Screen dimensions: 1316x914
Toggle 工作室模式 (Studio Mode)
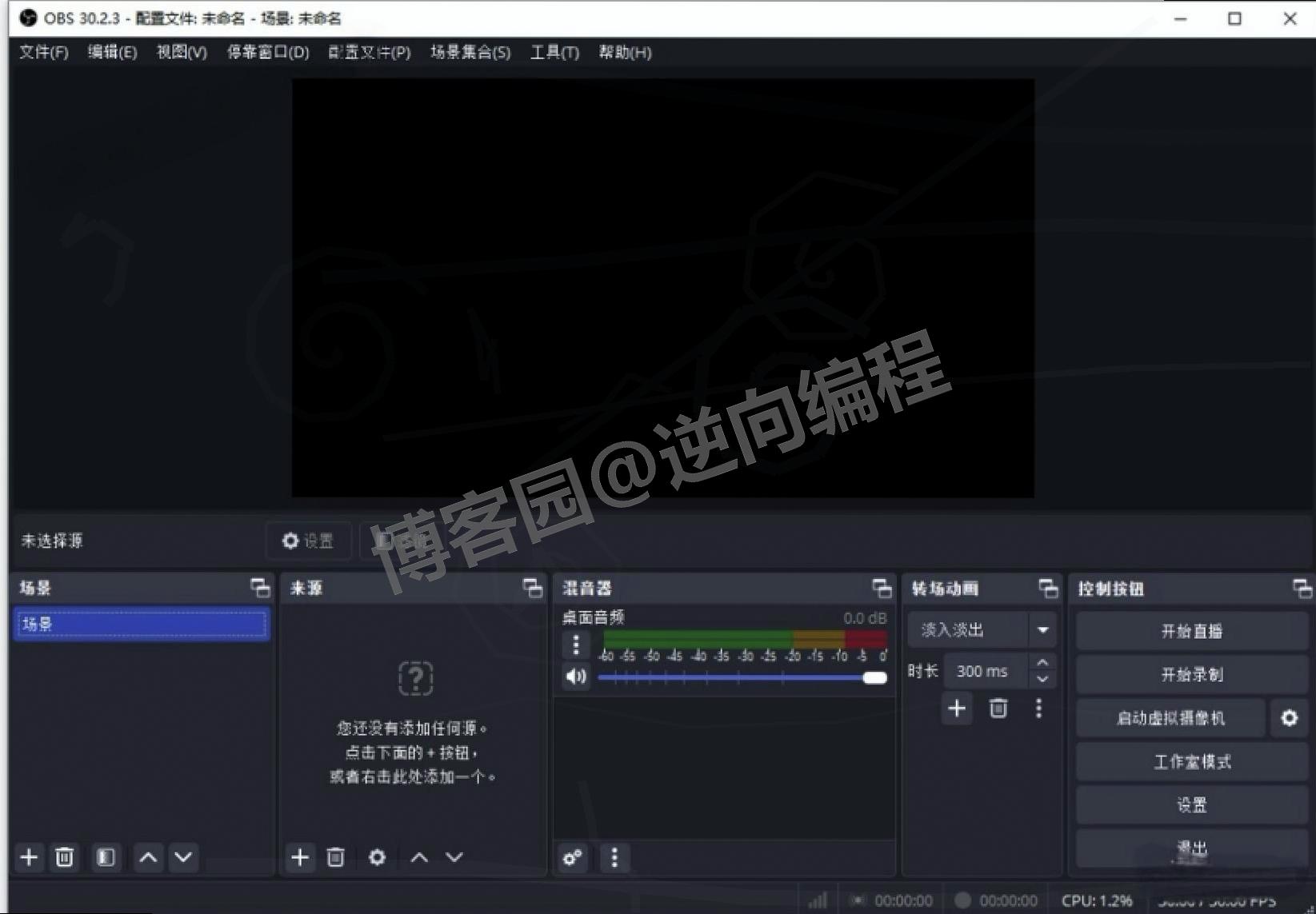click(x=1190, y=761)
